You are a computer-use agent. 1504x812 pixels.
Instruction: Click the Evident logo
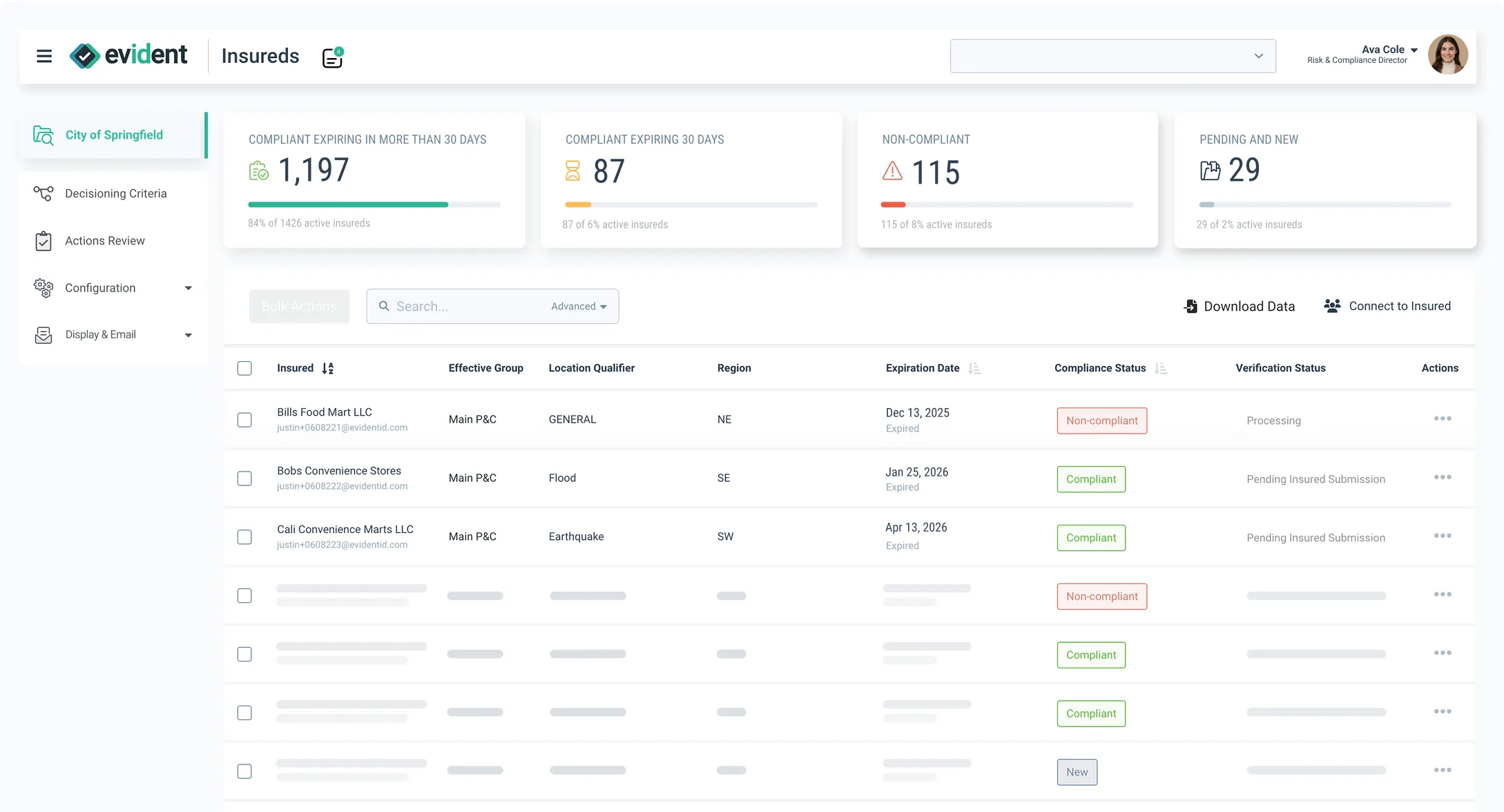pyautogui.click(x=129, y=55)
